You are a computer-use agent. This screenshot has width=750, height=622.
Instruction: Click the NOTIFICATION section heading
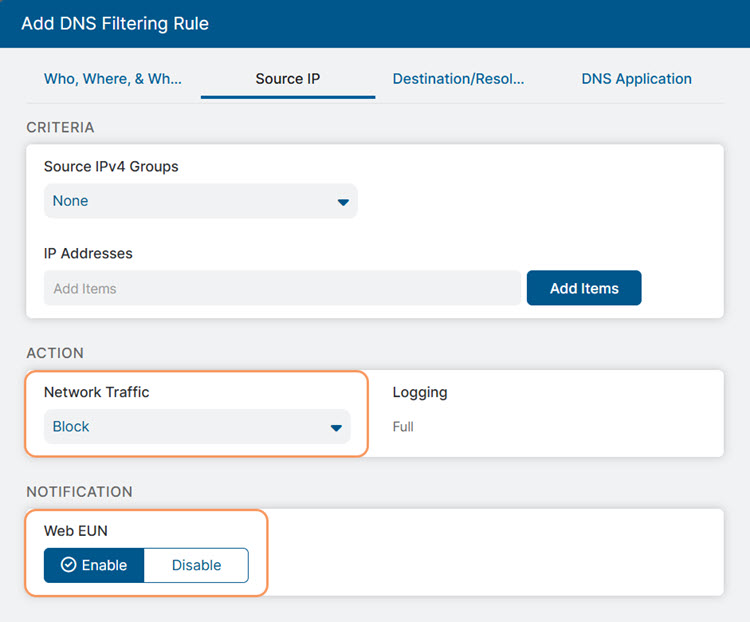79,492
